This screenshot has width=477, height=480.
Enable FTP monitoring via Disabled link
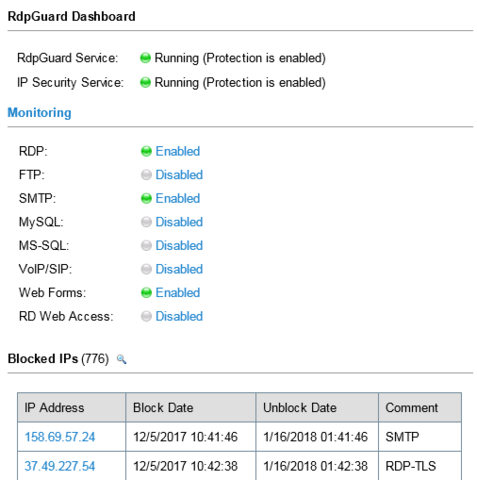click(179, 175)
